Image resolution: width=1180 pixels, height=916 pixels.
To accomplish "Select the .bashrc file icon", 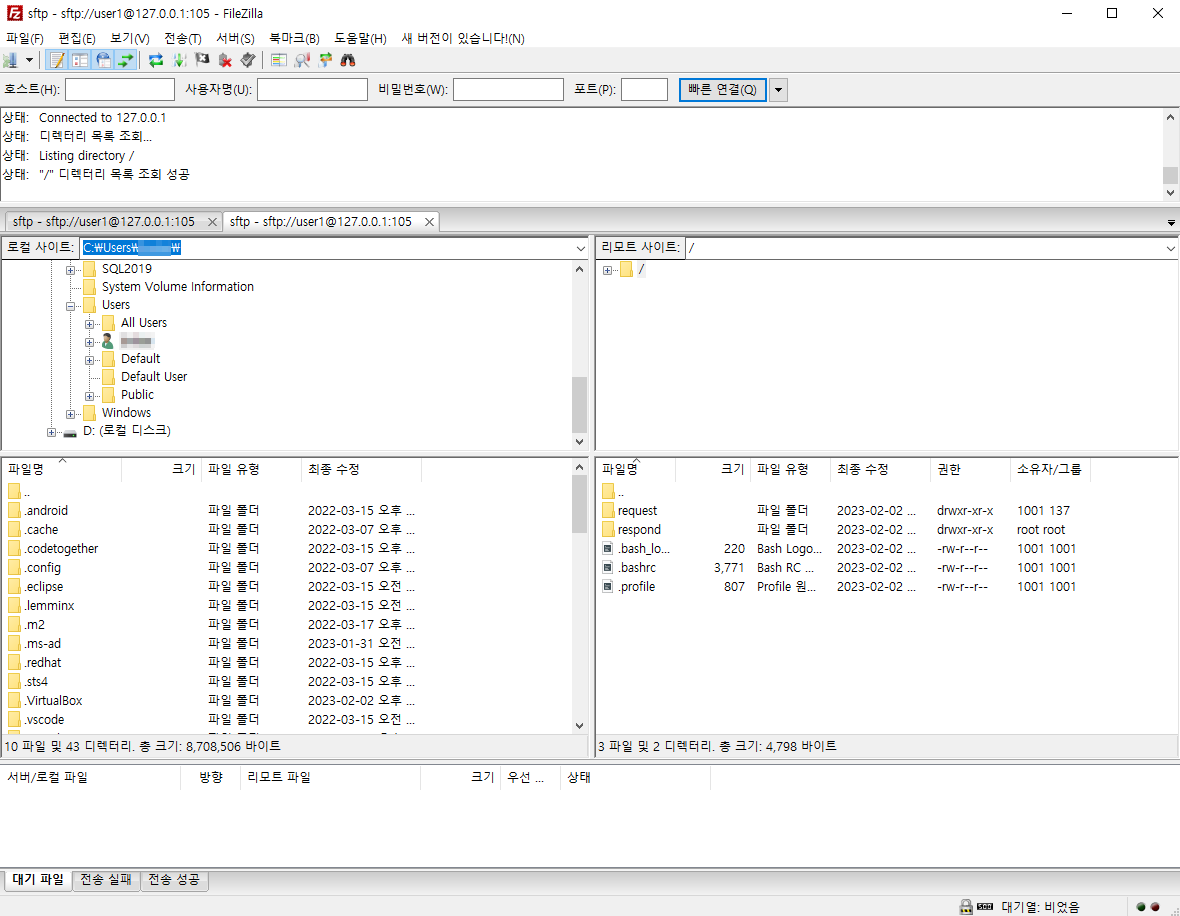I will coord(608,568).
